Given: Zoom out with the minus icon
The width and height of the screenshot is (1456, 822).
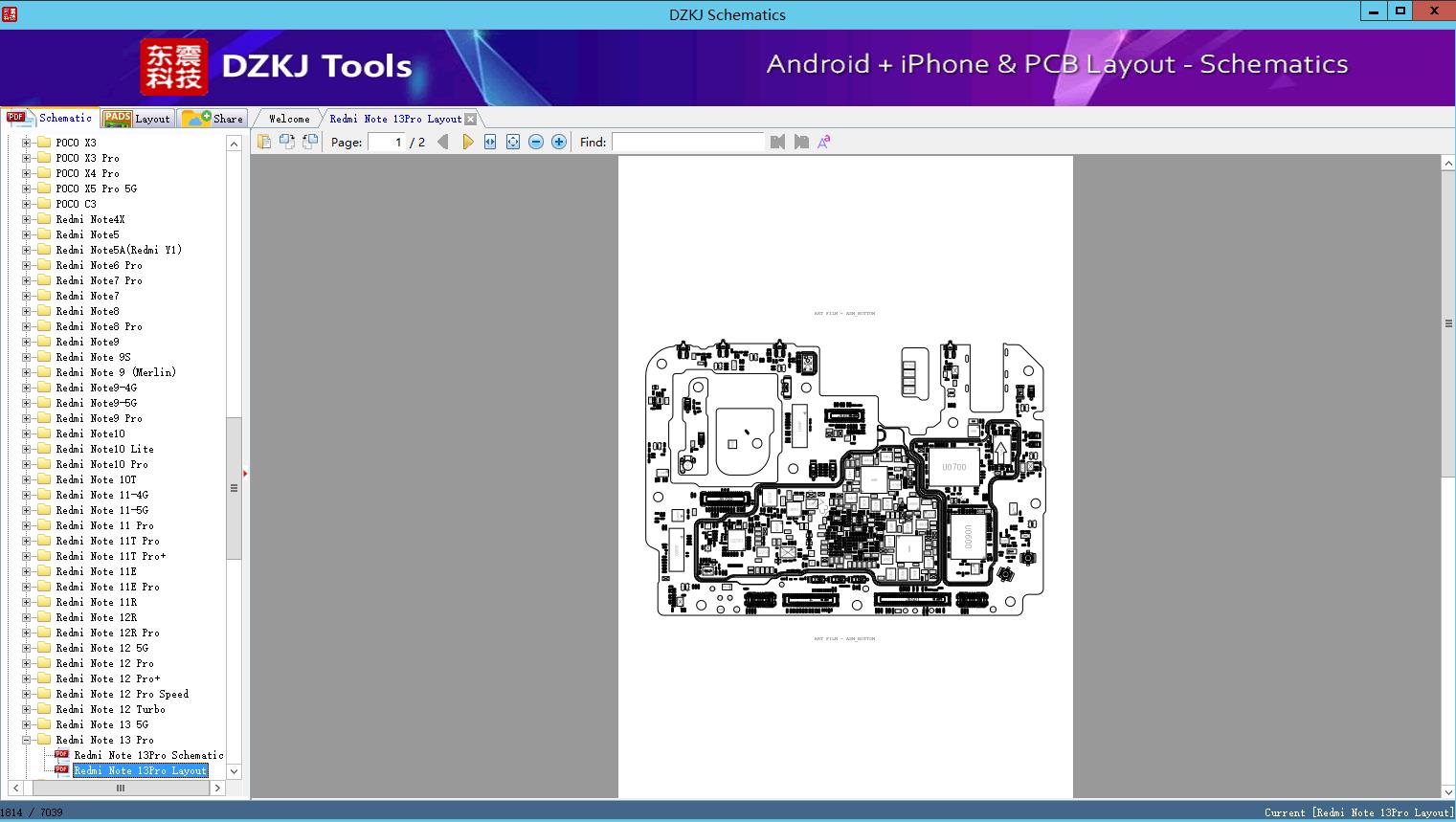Looking at the screenshot, I should (536, 142).
